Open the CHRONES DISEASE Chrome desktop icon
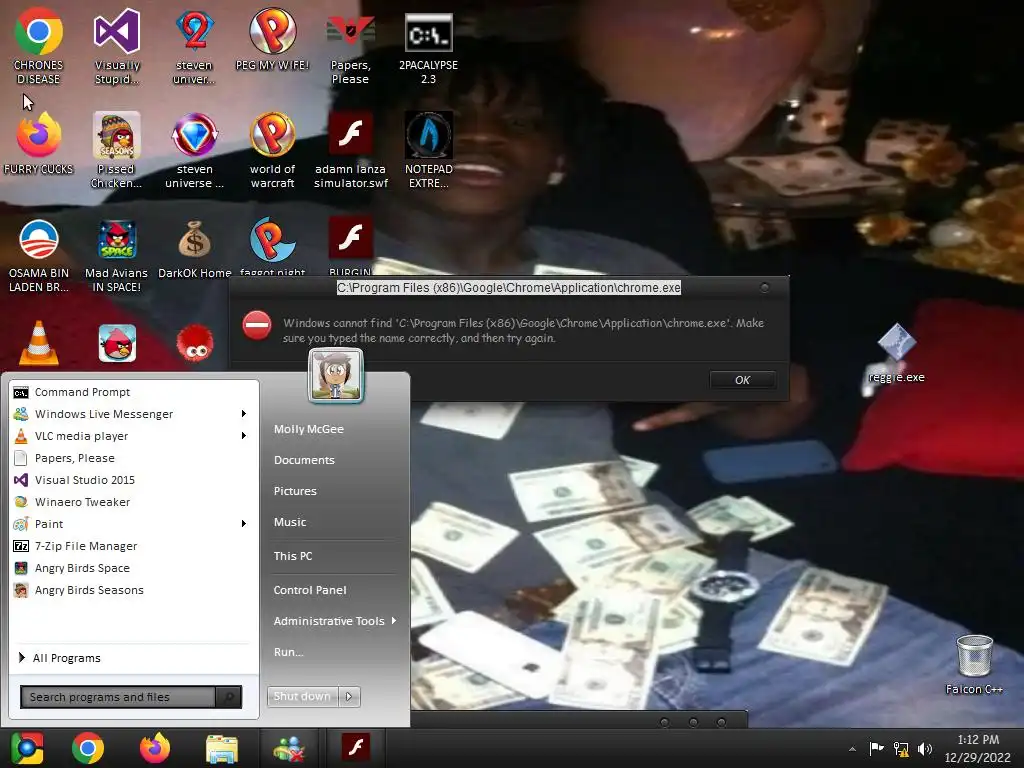 [39, 46]
